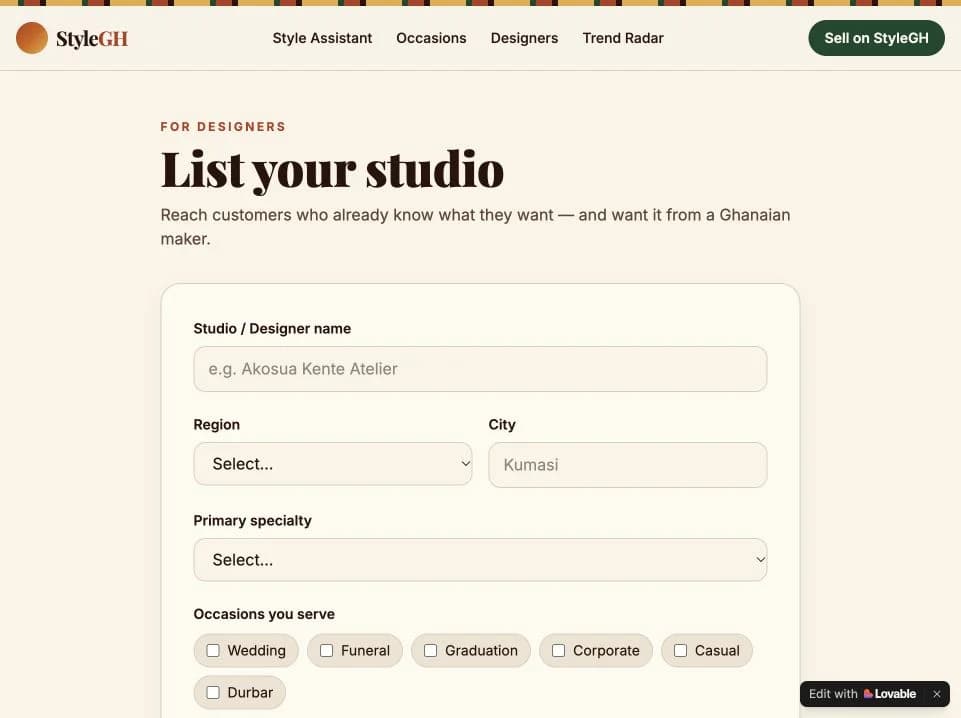Toggle the Casual occasion checkbox
The width and height of the screenshot is (961, 718).
click(680, 650)
